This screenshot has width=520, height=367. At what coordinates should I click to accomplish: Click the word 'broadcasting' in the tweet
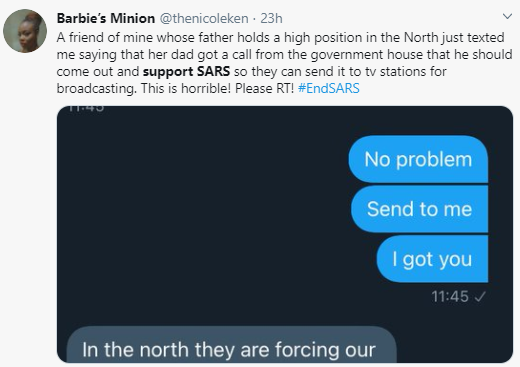96,88
